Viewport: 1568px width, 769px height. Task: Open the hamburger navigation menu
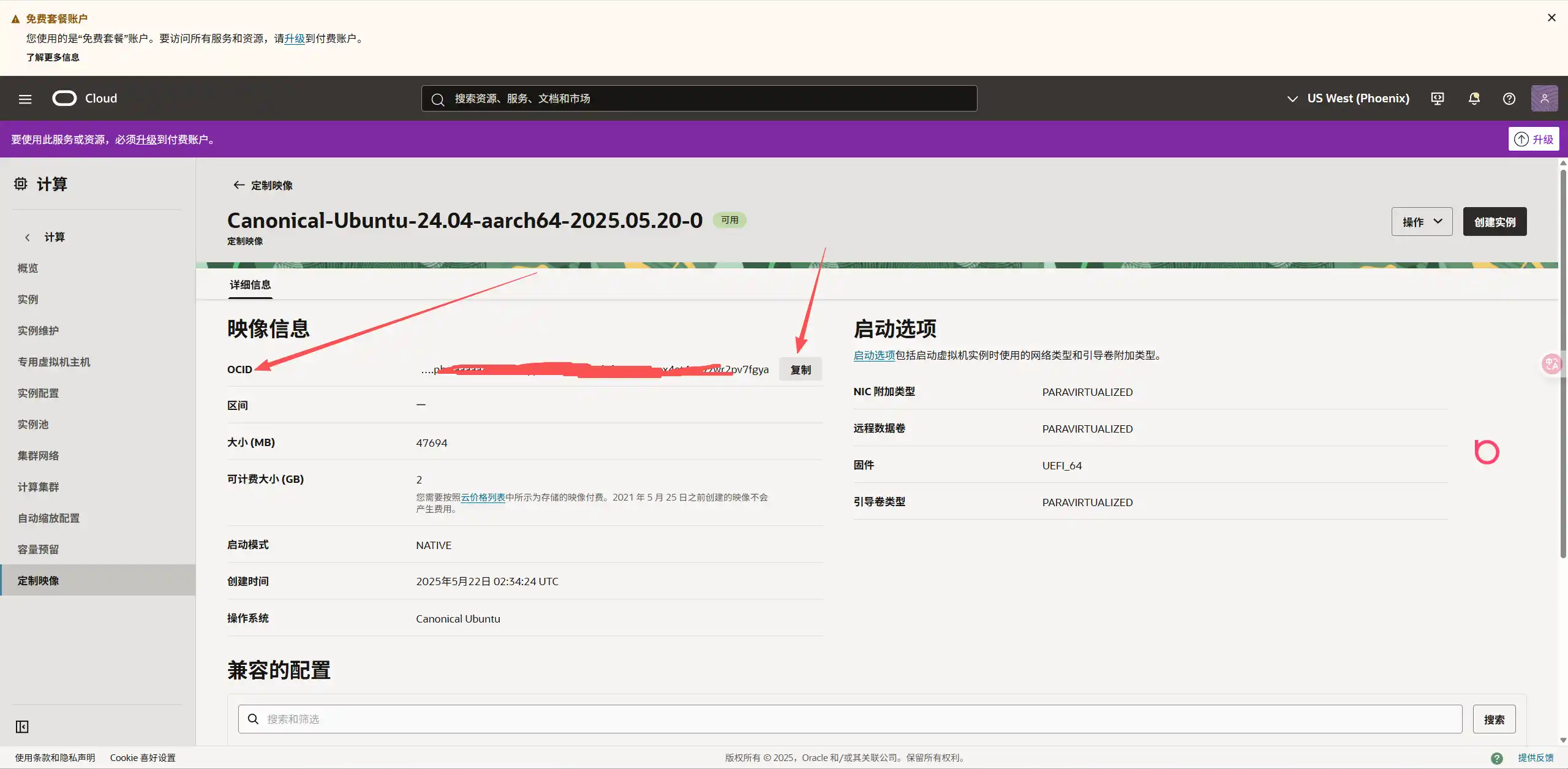[25, 99]
